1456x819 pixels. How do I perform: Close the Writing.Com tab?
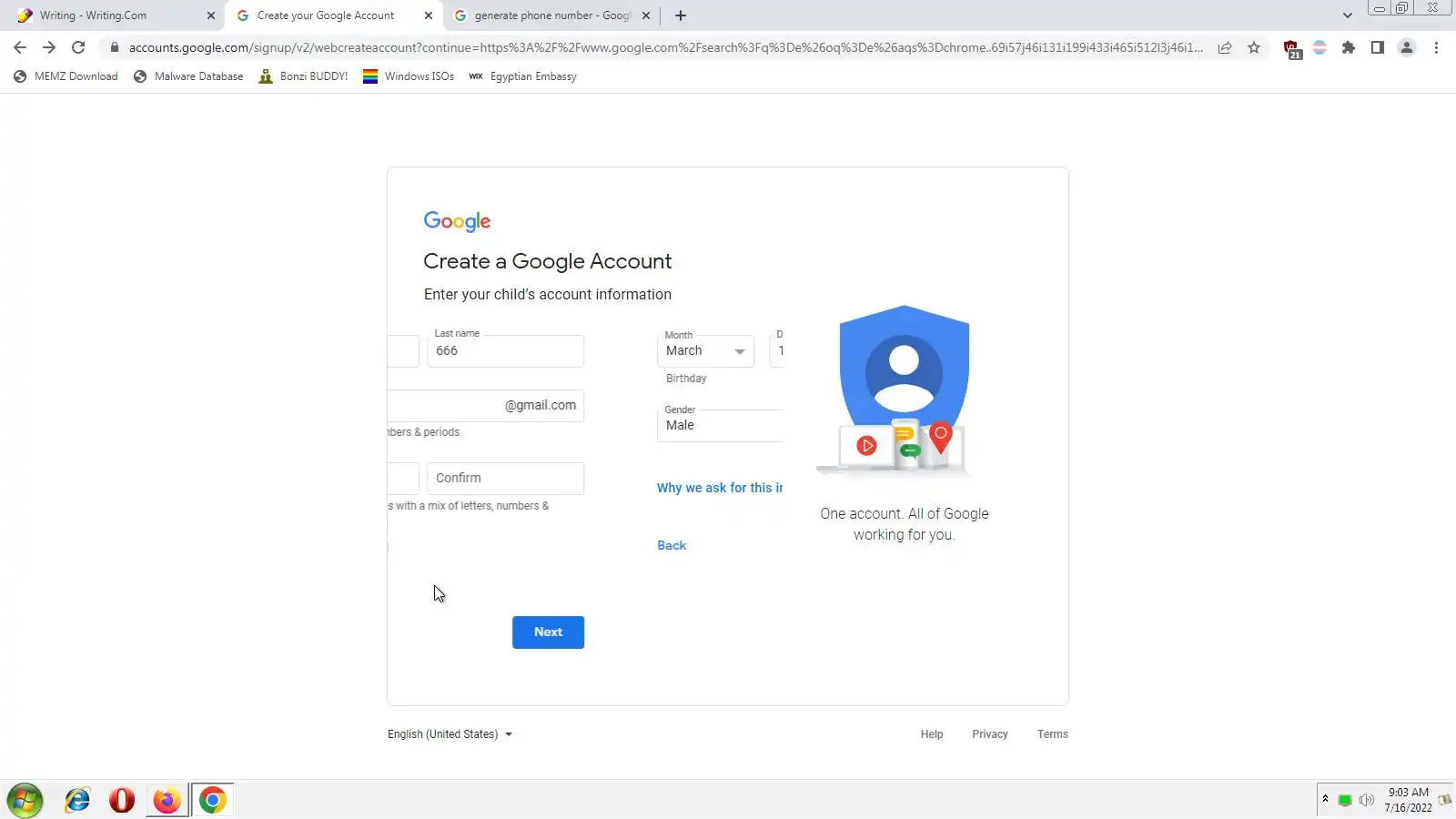point(211,15)
